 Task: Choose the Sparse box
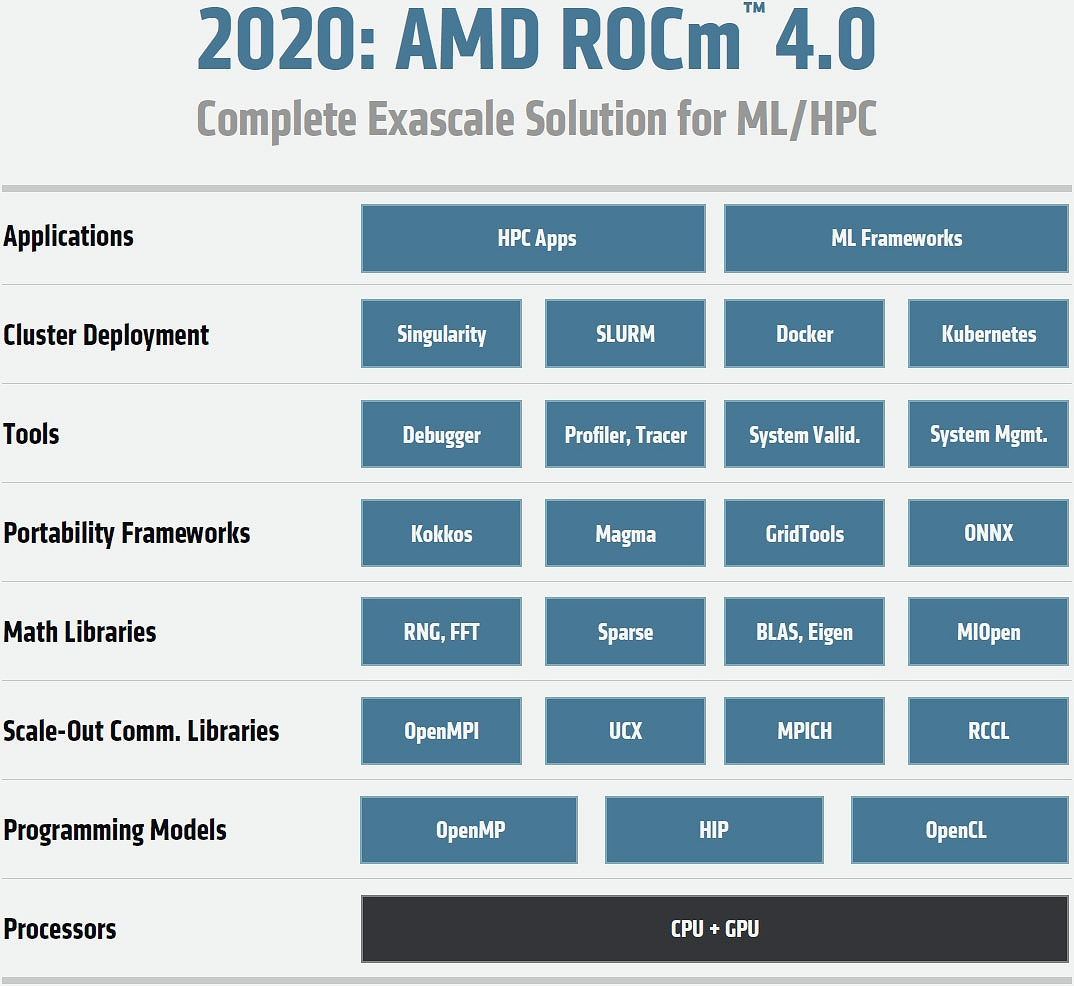[625, 631]
